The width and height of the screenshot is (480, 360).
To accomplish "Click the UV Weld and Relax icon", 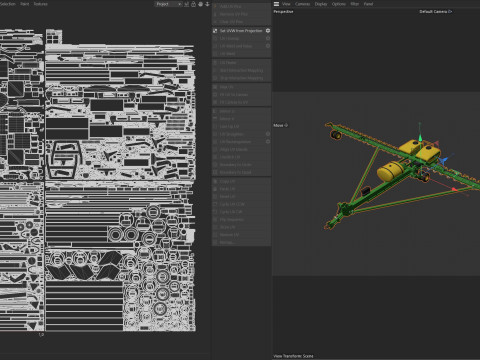I will [x=215, y=46].
